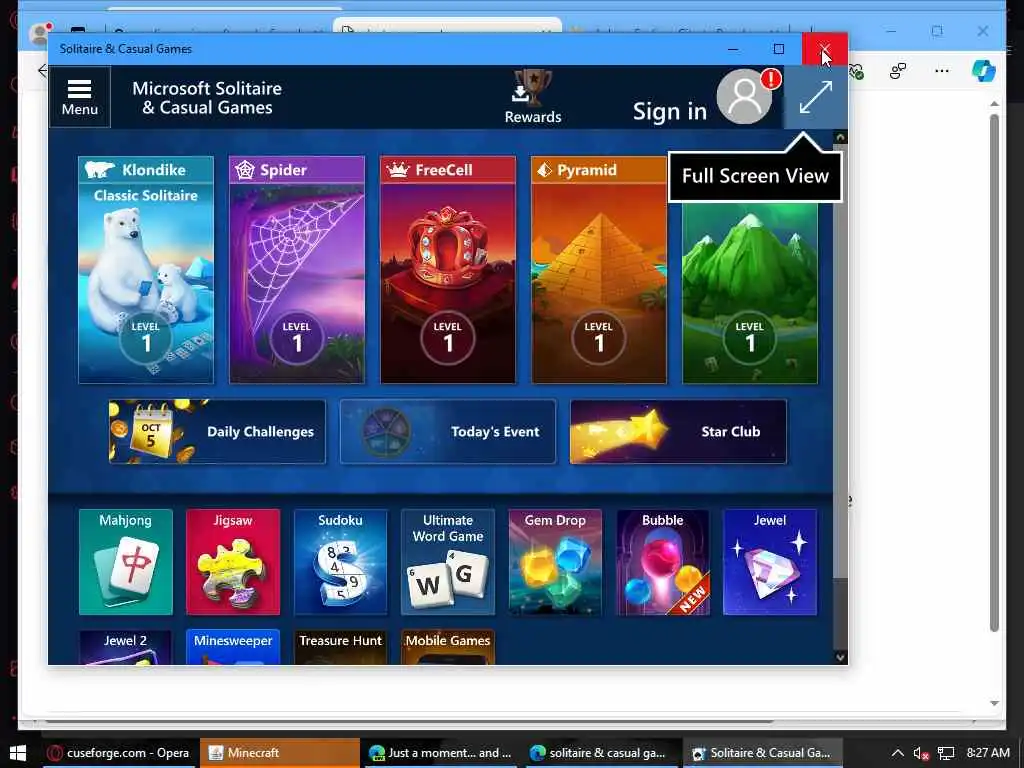This screenshot has width=1024, height=768.
Task: Maximize the Solitaire & Casual Games window
Action: [x=778, y=49]
